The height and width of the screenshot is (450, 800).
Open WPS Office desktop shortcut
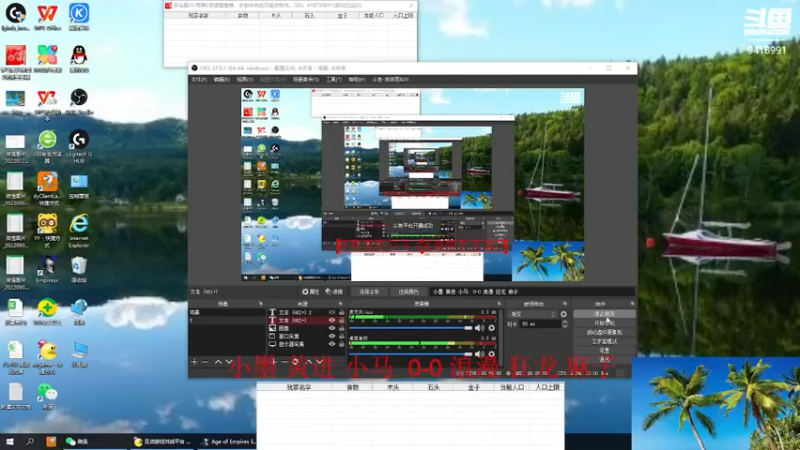coord(47,16)
